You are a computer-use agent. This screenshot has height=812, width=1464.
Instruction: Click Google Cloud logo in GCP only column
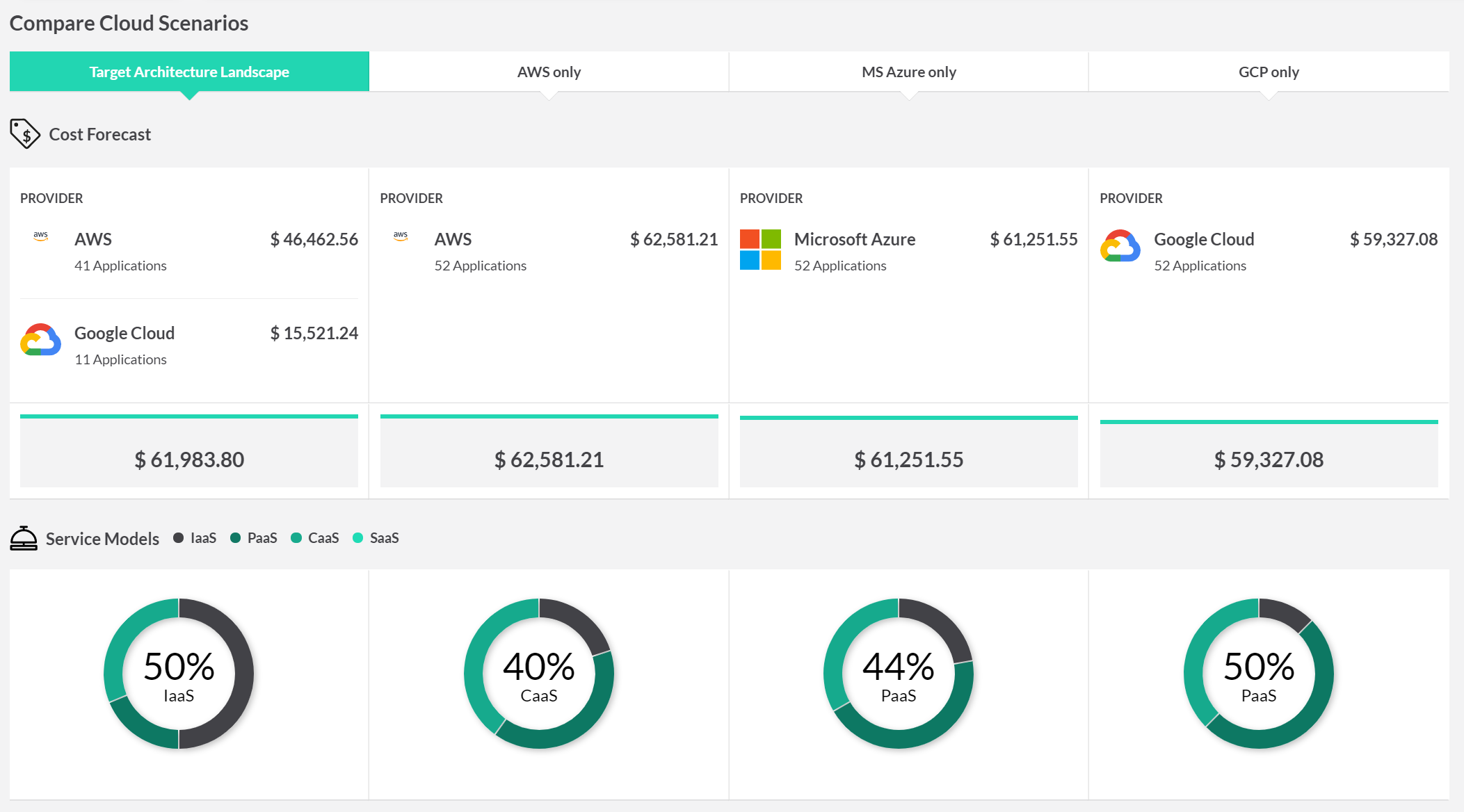[x=1120, y=246]
